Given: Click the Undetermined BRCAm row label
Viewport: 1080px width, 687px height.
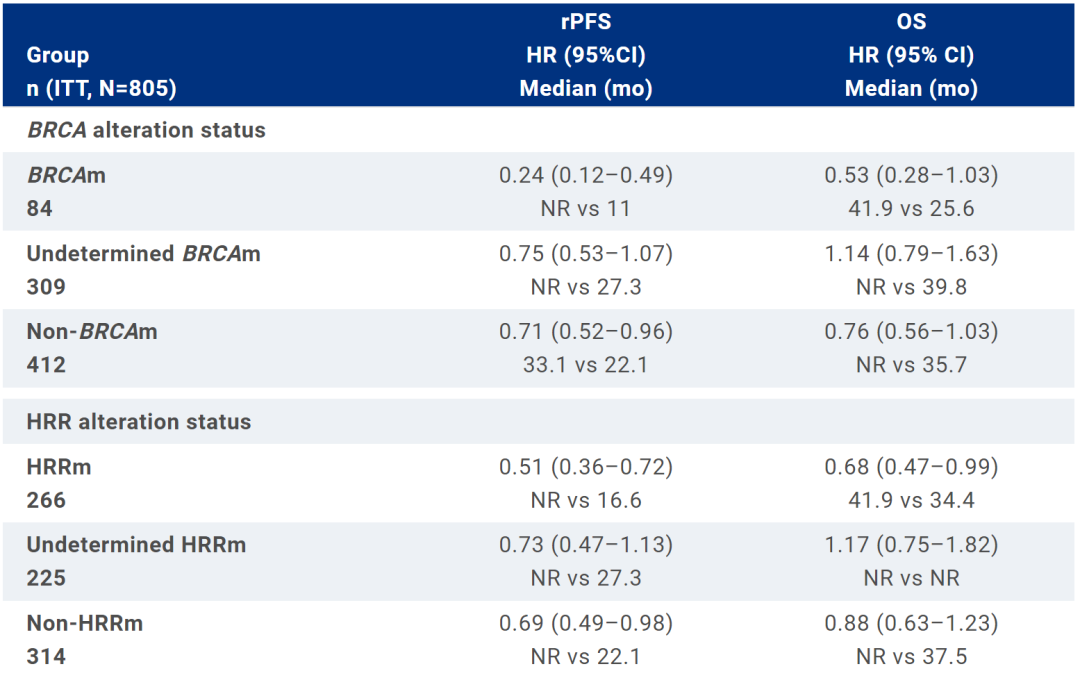Looking at the screenshot, I should [143, 253].
